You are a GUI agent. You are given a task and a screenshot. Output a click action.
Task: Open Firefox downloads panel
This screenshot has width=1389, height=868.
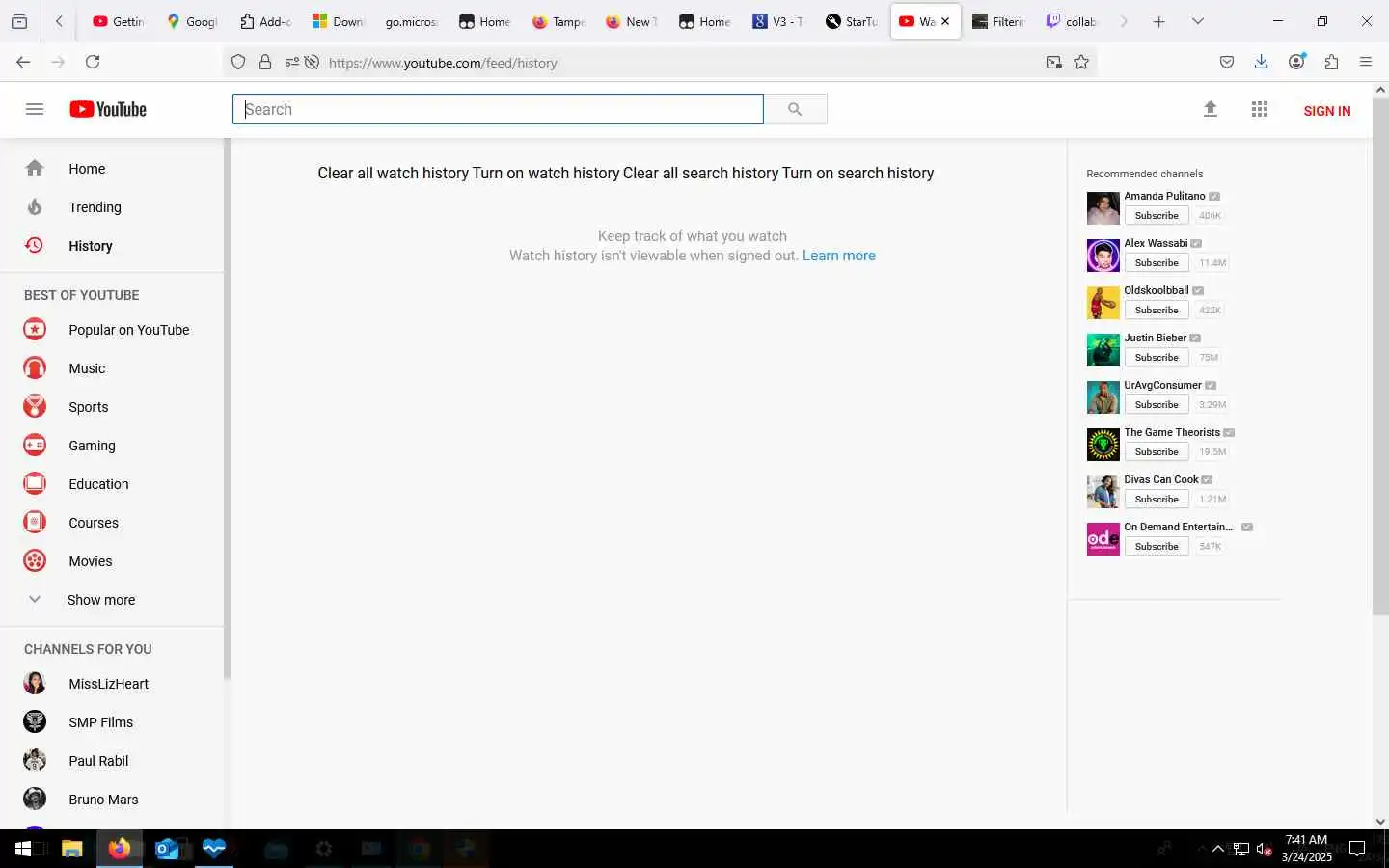coord(1261,62)
